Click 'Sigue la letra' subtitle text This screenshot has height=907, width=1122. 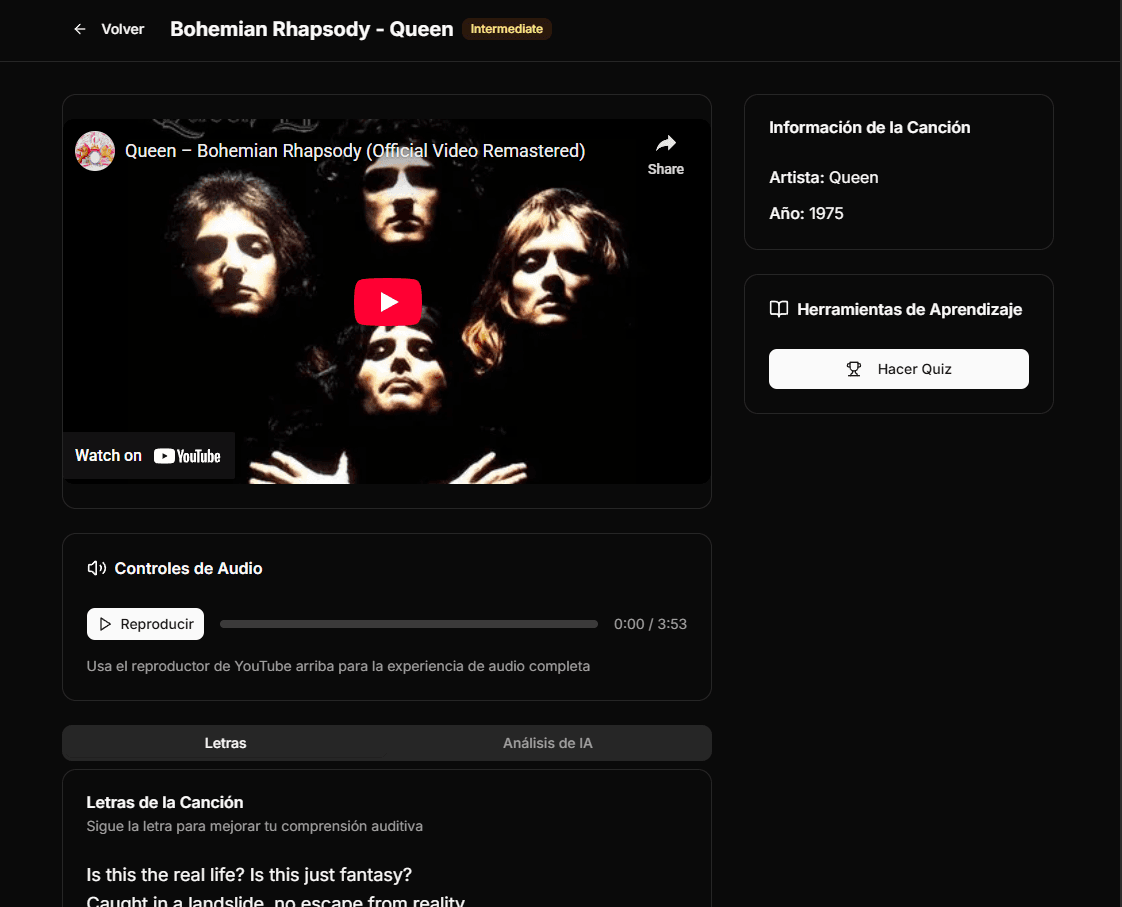pos(255,826)
